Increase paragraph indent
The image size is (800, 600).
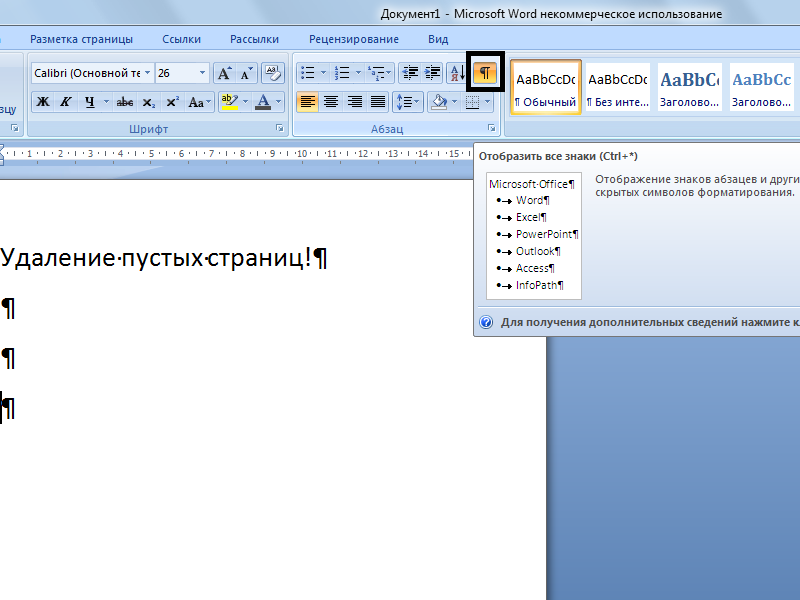pyautogui.click(x=433, y=73)
